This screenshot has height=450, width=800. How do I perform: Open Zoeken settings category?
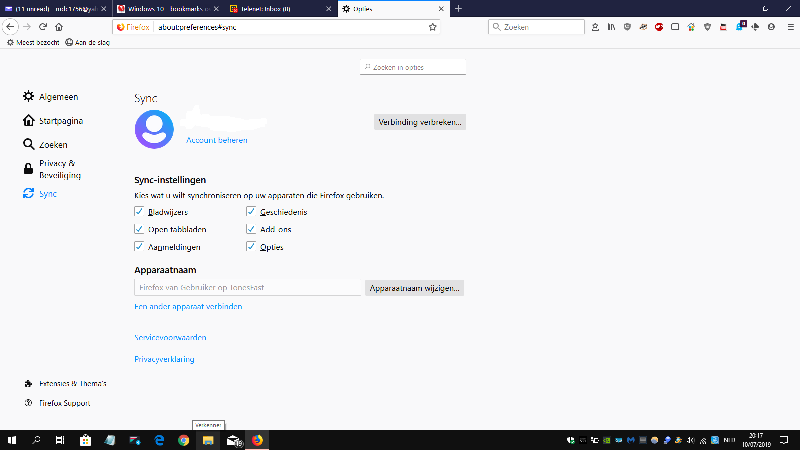point(45,144)
